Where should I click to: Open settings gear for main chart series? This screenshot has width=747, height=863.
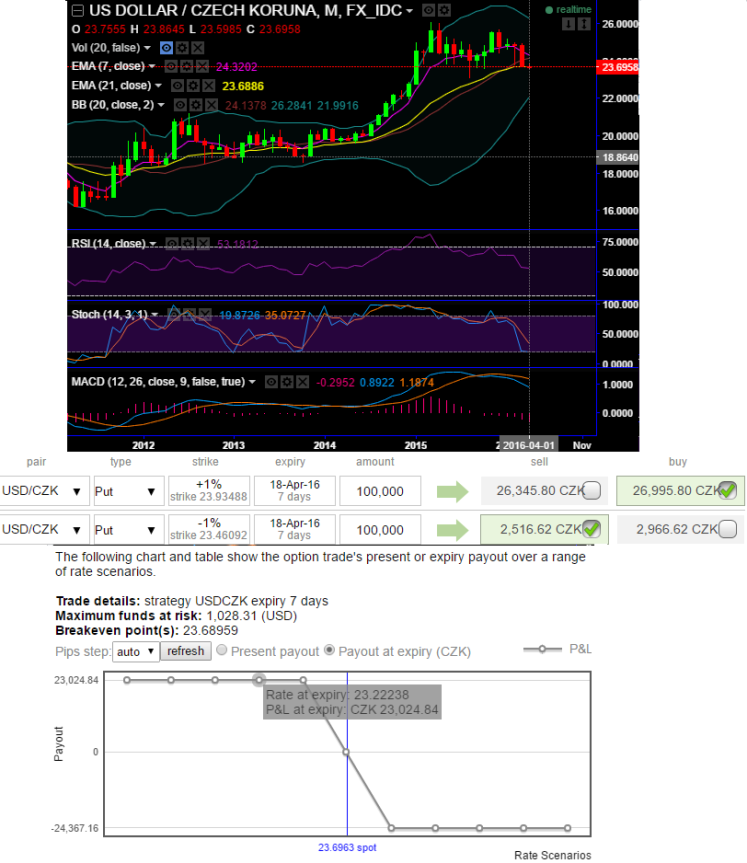click(x=444, y=10)
